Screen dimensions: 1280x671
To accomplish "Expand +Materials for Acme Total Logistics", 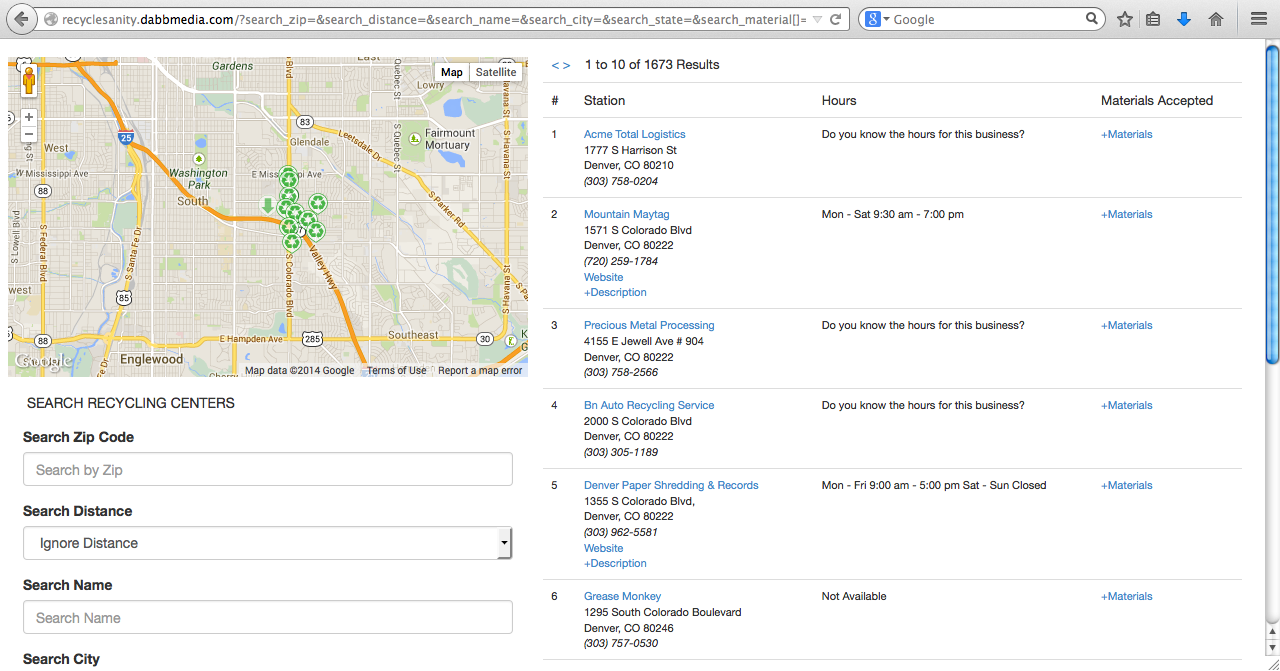I will coord(1127,134).
